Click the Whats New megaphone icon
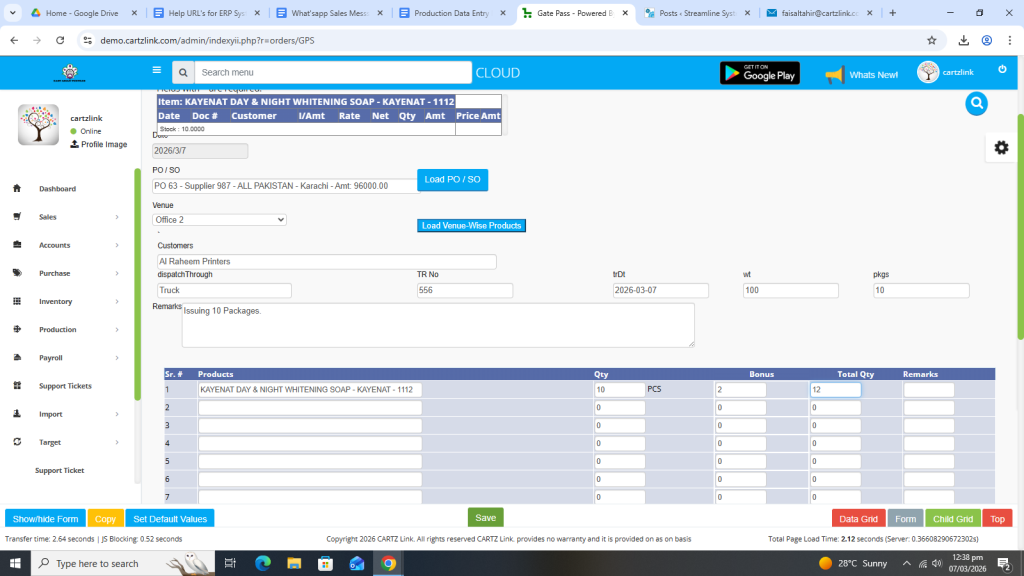 834,74
